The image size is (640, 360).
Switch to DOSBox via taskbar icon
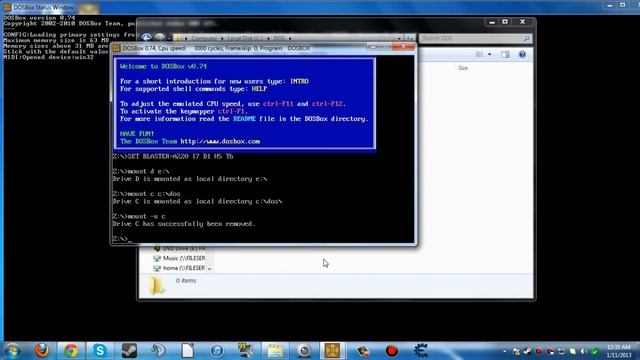(333, 351)
